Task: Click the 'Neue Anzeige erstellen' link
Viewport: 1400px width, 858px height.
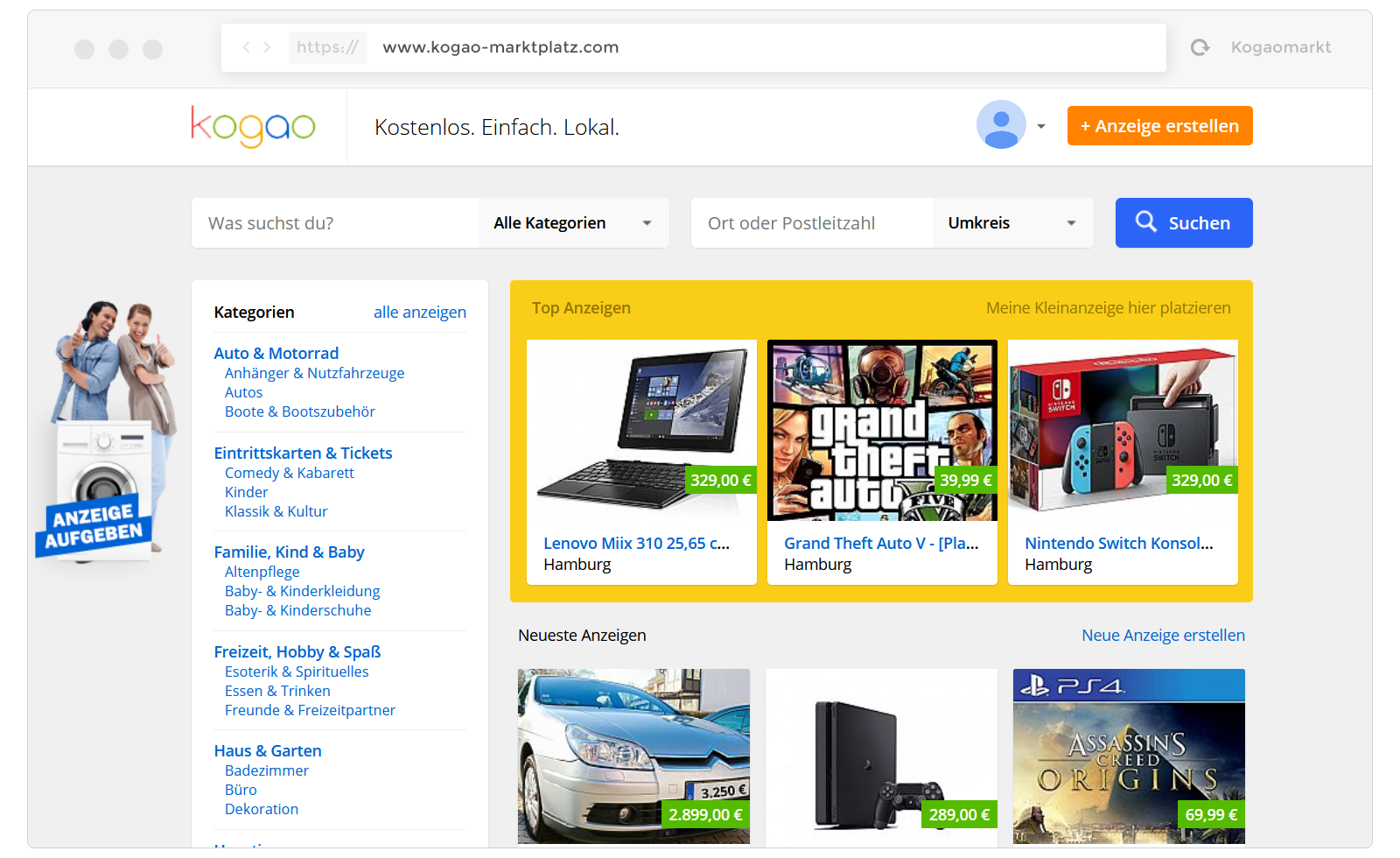Action: coord(1163,636)
